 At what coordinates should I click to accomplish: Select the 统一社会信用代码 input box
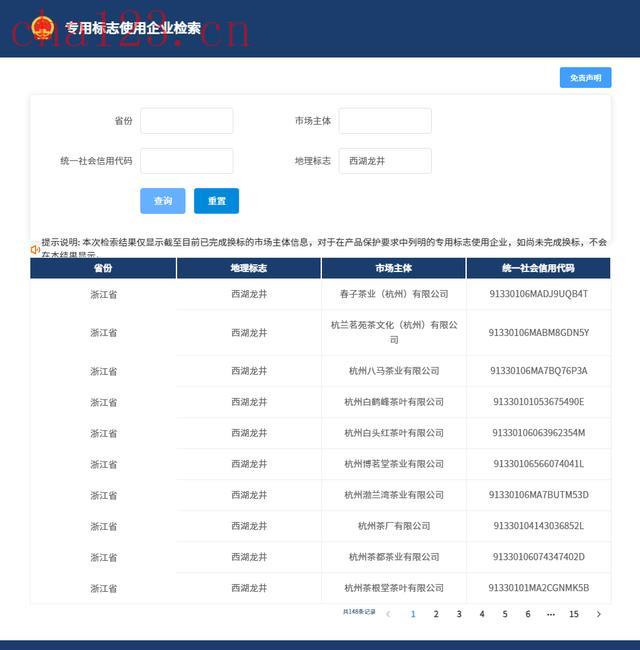[186, 161]
